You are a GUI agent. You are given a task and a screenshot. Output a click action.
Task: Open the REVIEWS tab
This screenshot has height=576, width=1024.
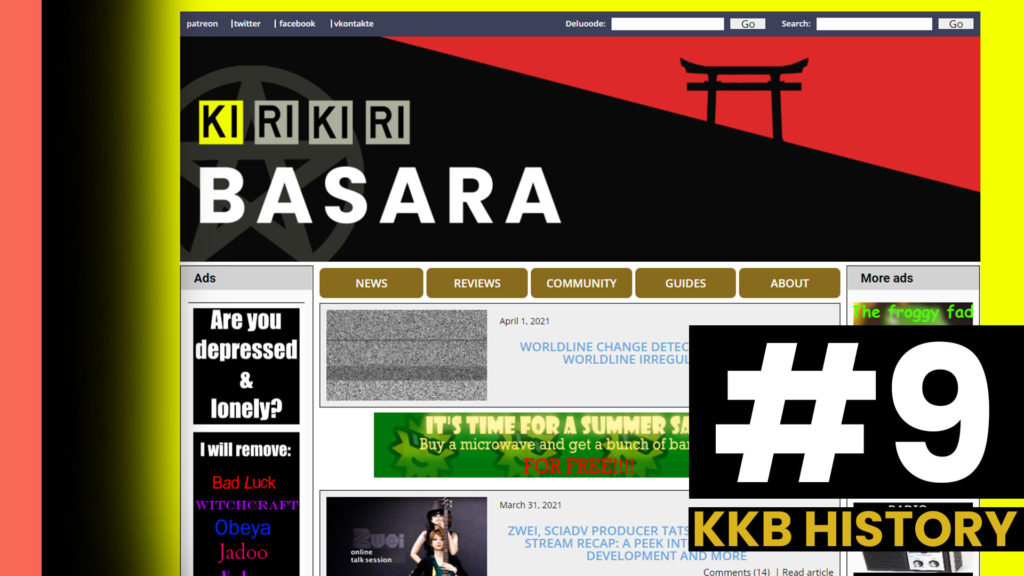click(477, 283)
